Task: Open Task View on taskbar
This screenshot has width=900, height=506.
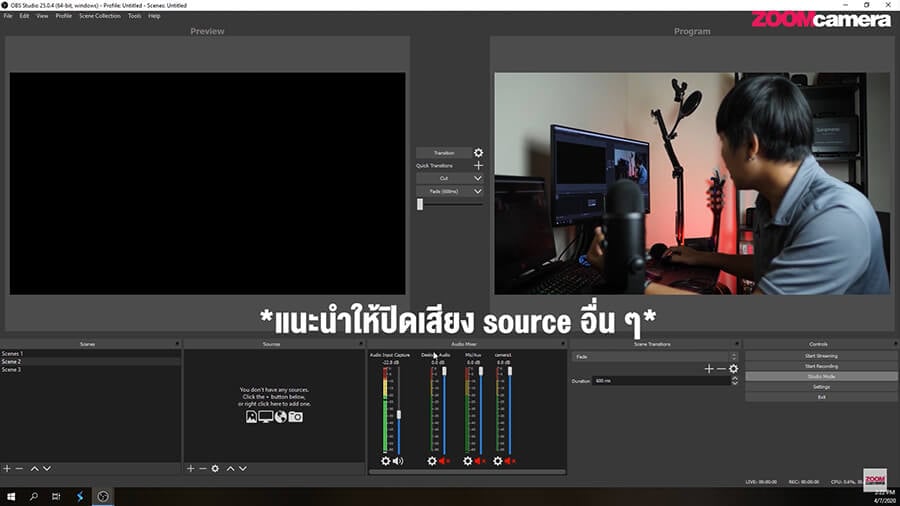Action: (x=56, y=497)
